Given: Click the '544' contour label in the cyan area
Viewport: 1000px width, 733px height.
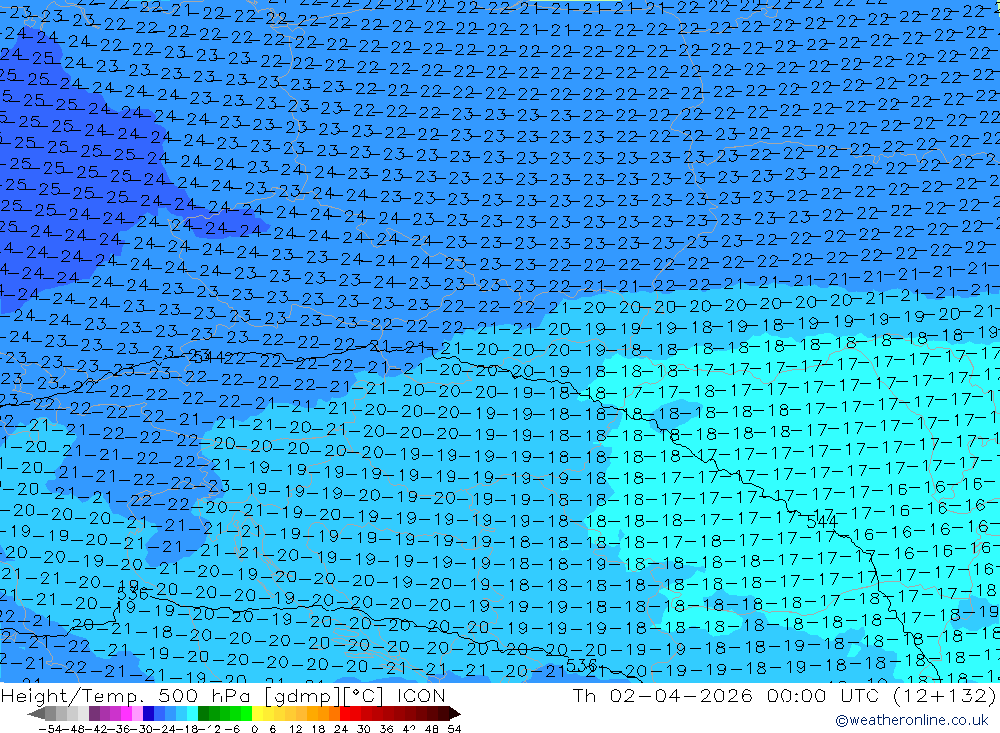Looking at the screenshot, I should 821,521.
